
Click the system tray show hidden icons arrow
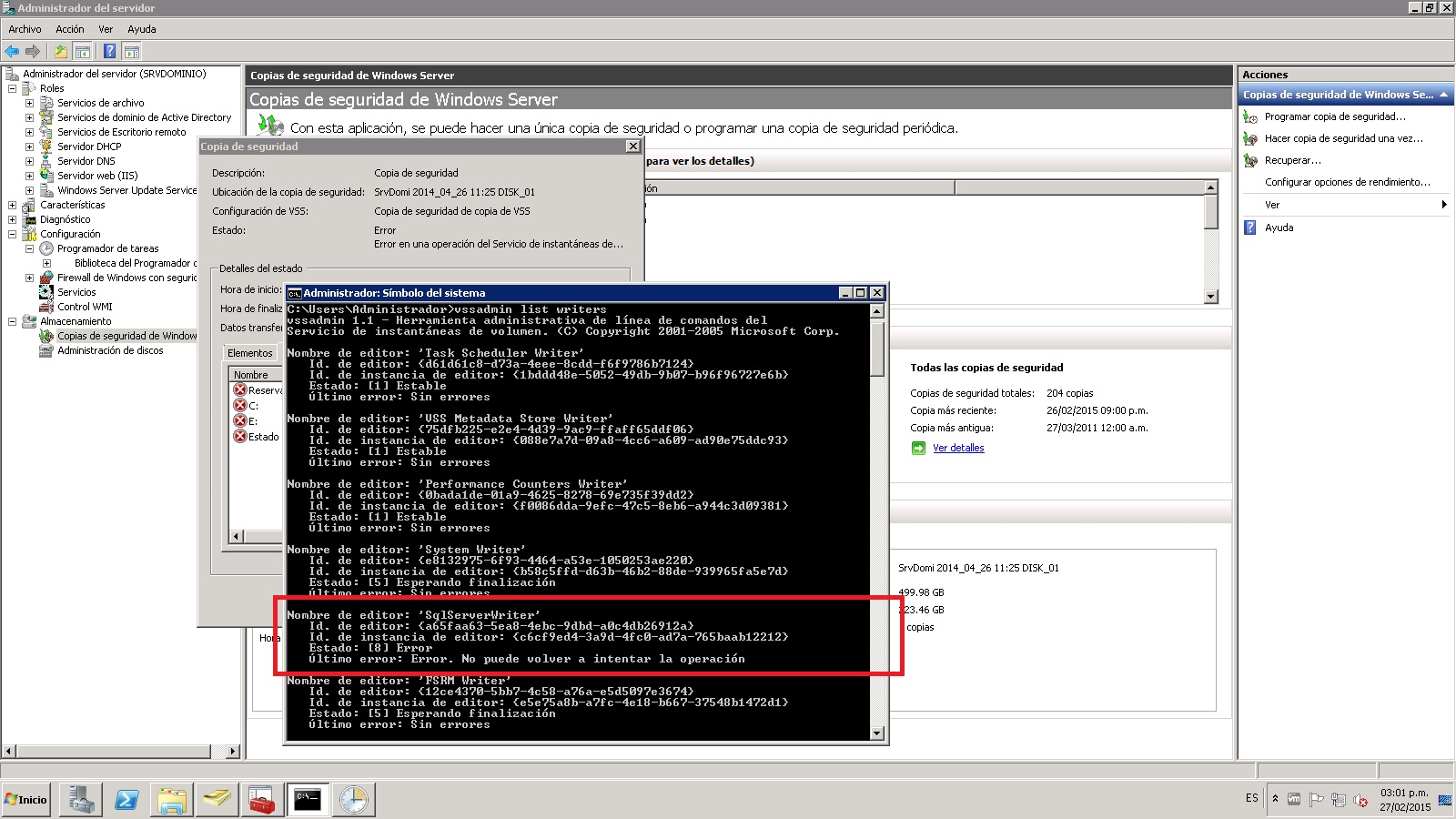tap(1275, 799)
